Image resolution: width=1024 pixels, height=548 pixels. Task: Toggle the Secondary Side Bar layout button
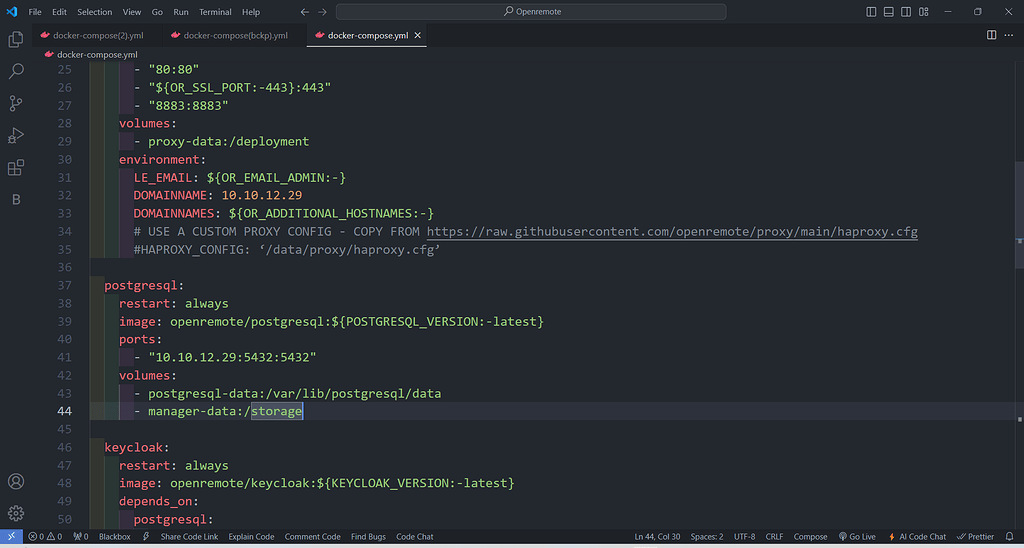[x=905, y=12]
